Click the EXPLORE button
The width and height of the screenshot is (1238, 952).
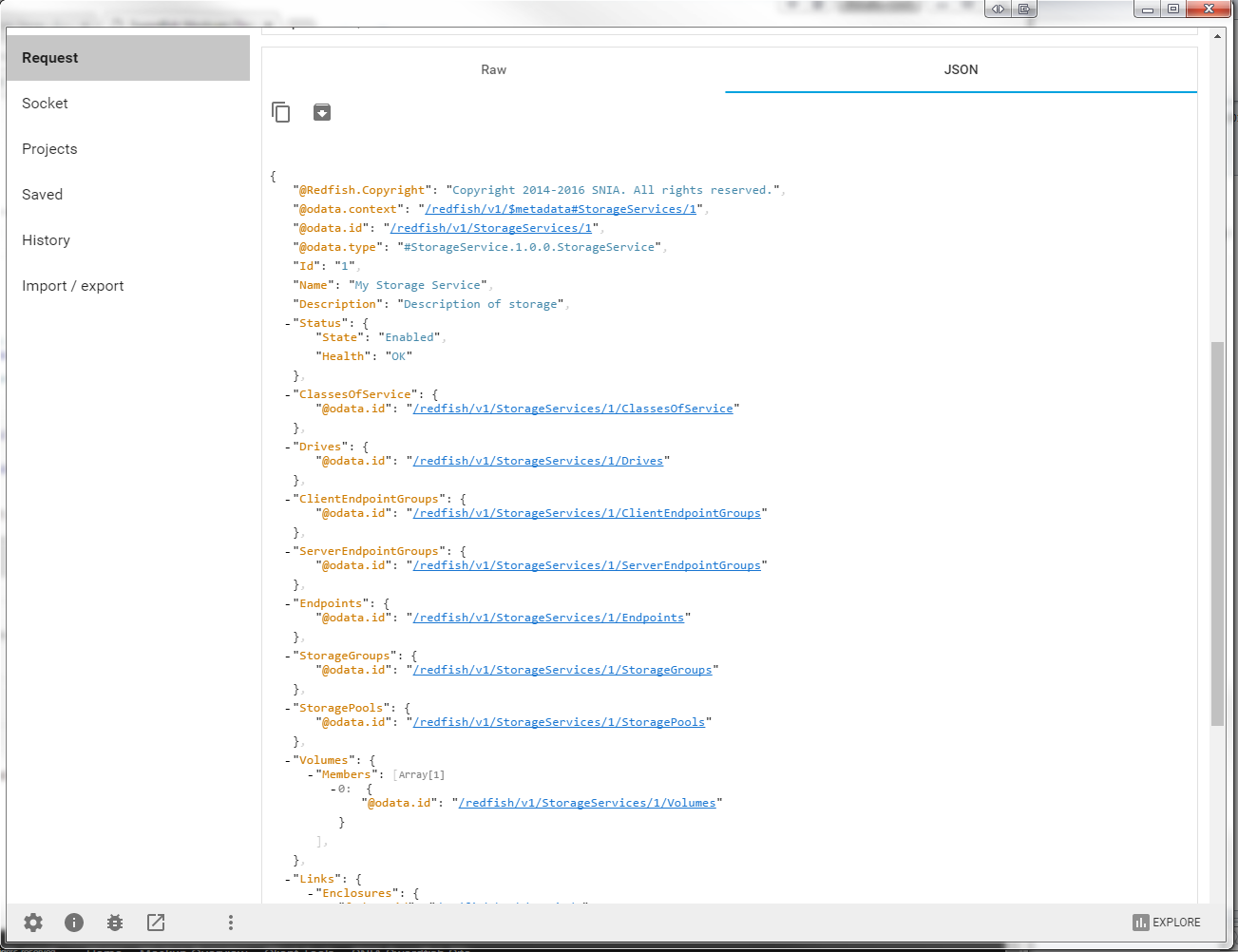[1166, 923]
